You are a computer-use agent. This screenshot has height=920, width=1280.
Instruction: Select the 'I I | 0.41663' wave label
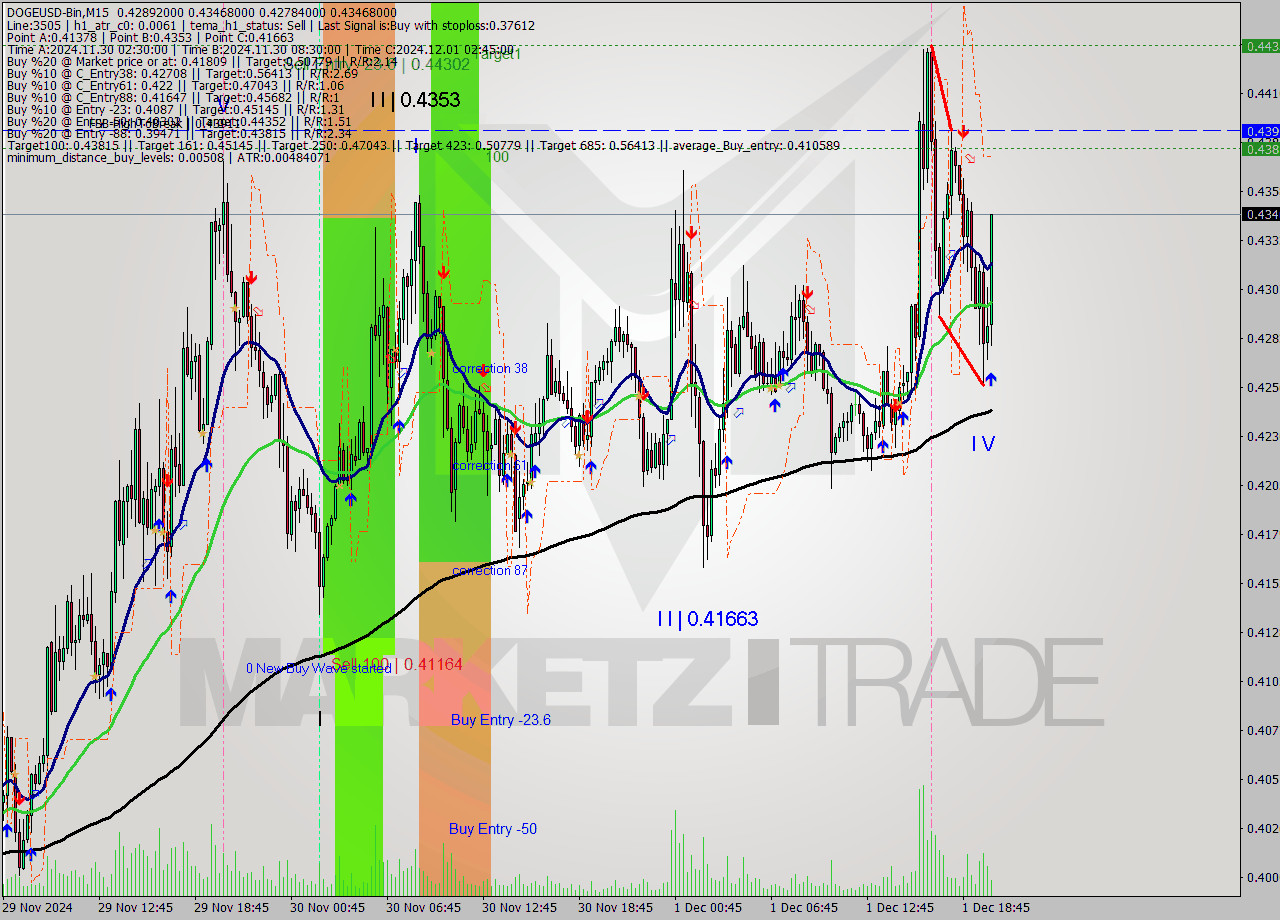point(707,619)
